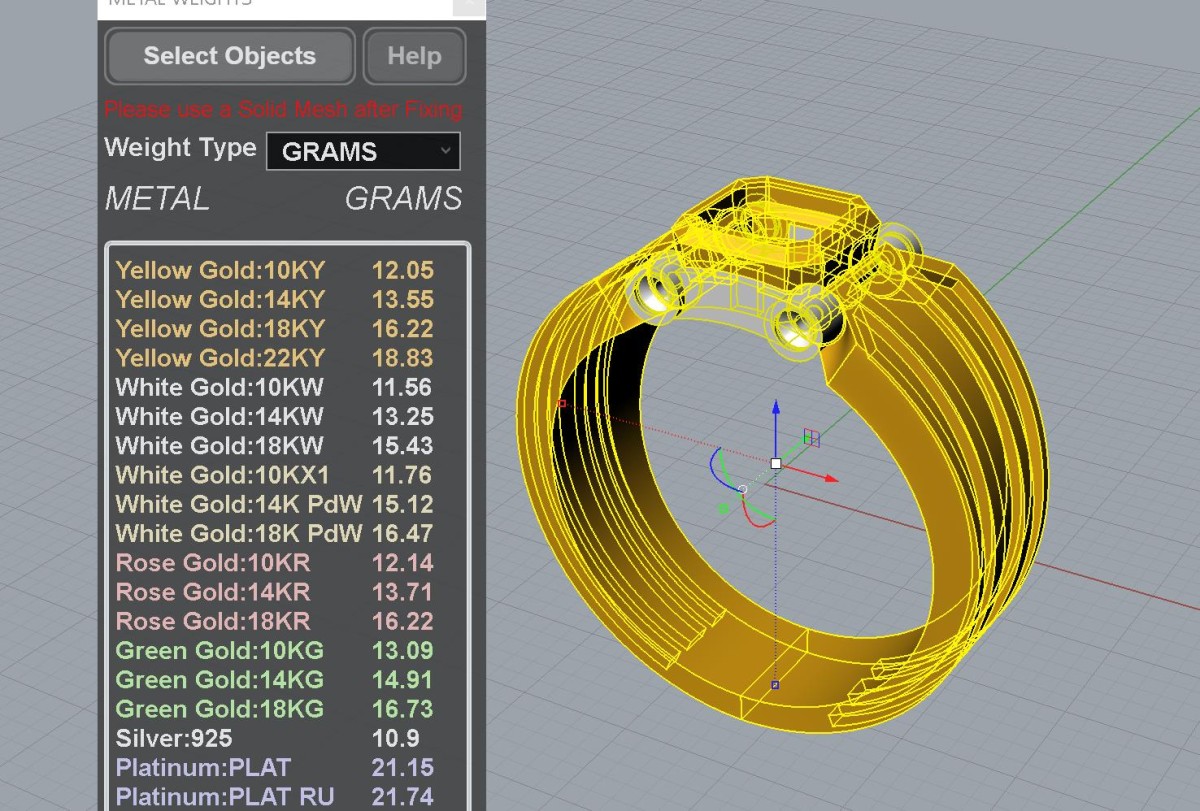Screen dimensions: 1200x811
Task: Click the gumball white center square
Action: 776,464
